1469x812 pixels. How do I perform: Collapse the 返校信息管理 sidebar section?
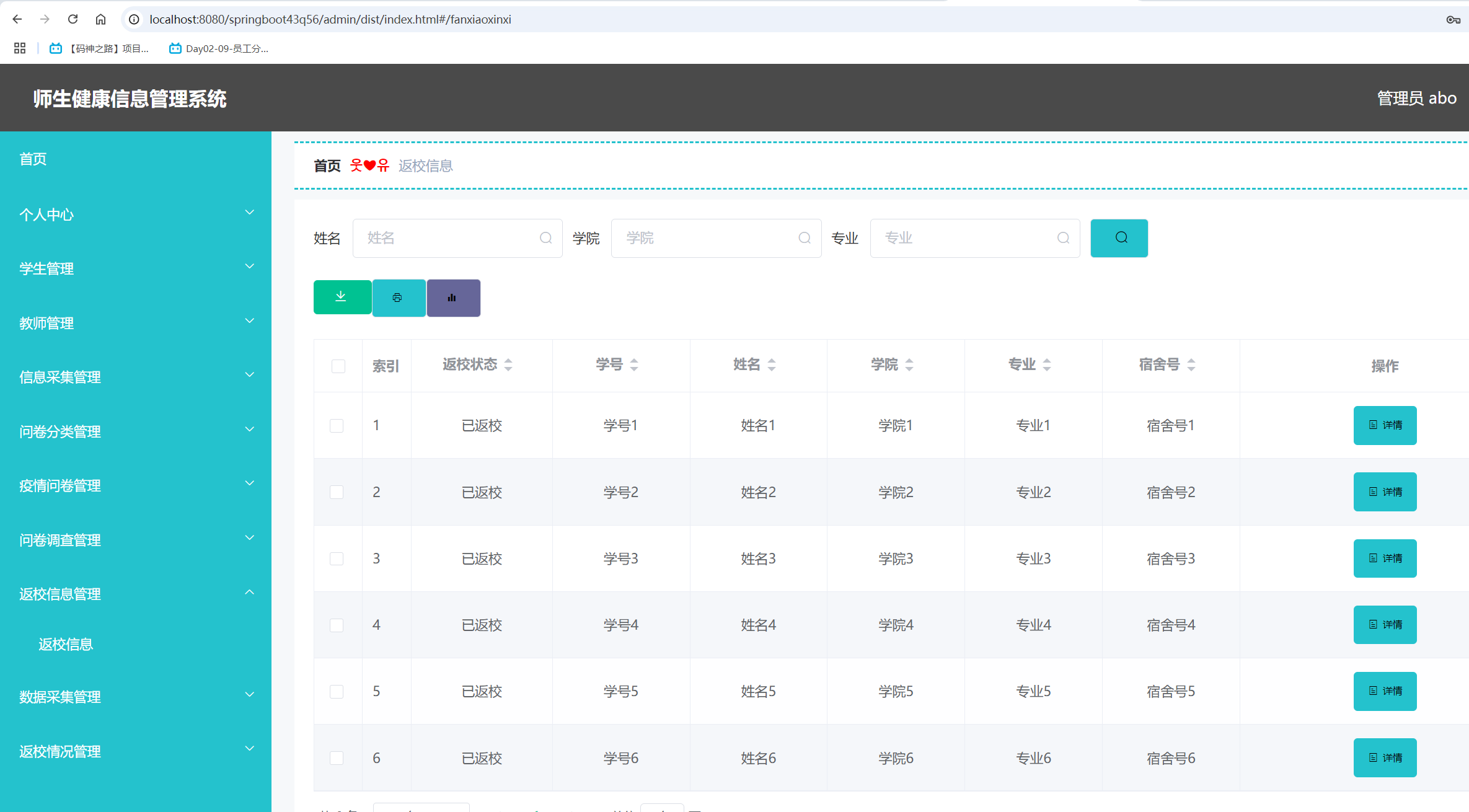(60, 593)
